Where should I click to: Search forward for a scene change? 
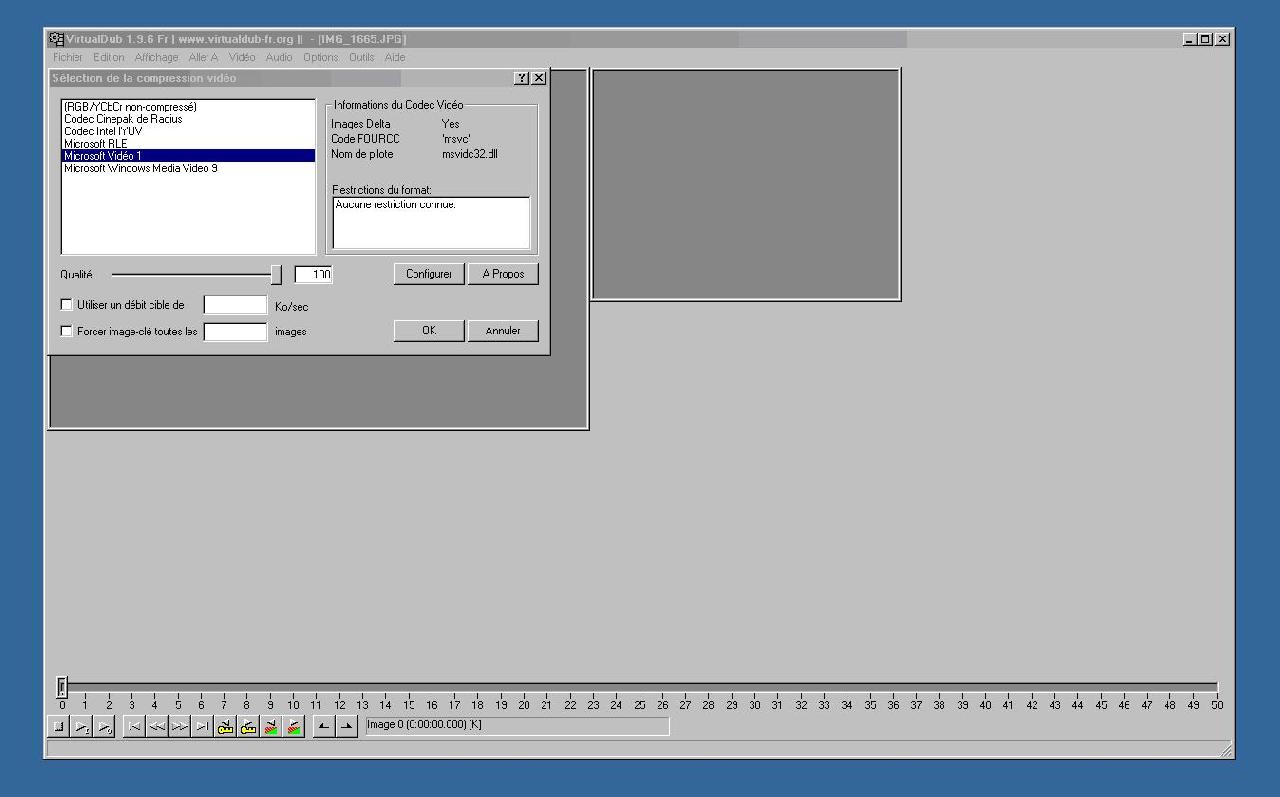pos(294,727)
